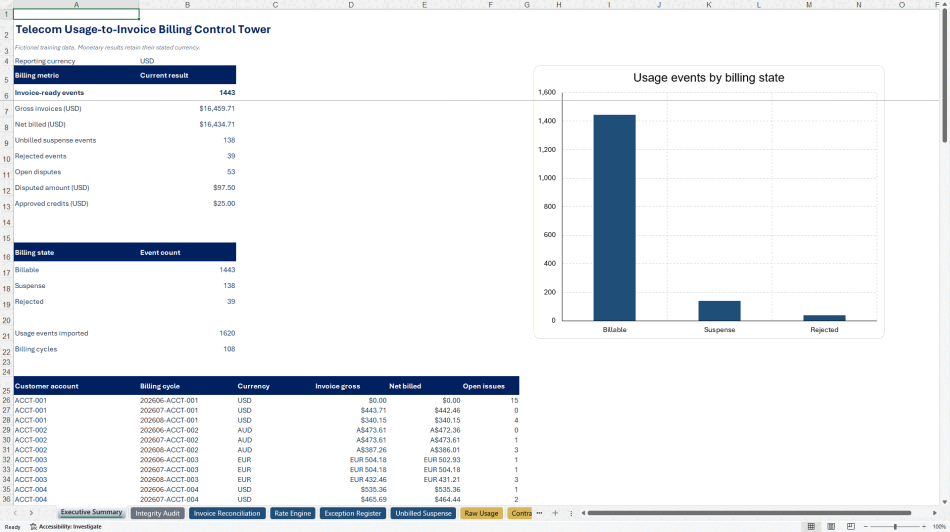The image size is (950, 532).
Task: Open the Raw Usage sheet tab
Action: pos(481,513)
